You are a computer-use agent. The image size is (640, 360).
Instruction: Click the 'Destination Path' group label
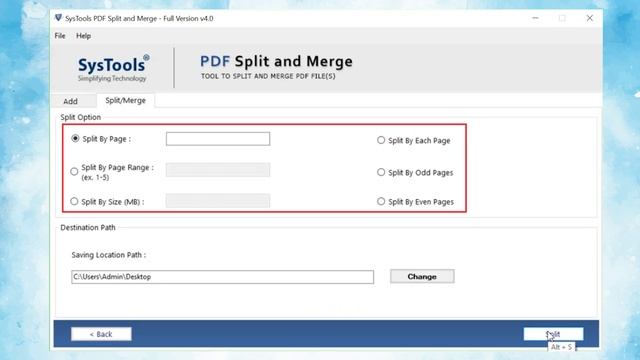coord(88,227)
